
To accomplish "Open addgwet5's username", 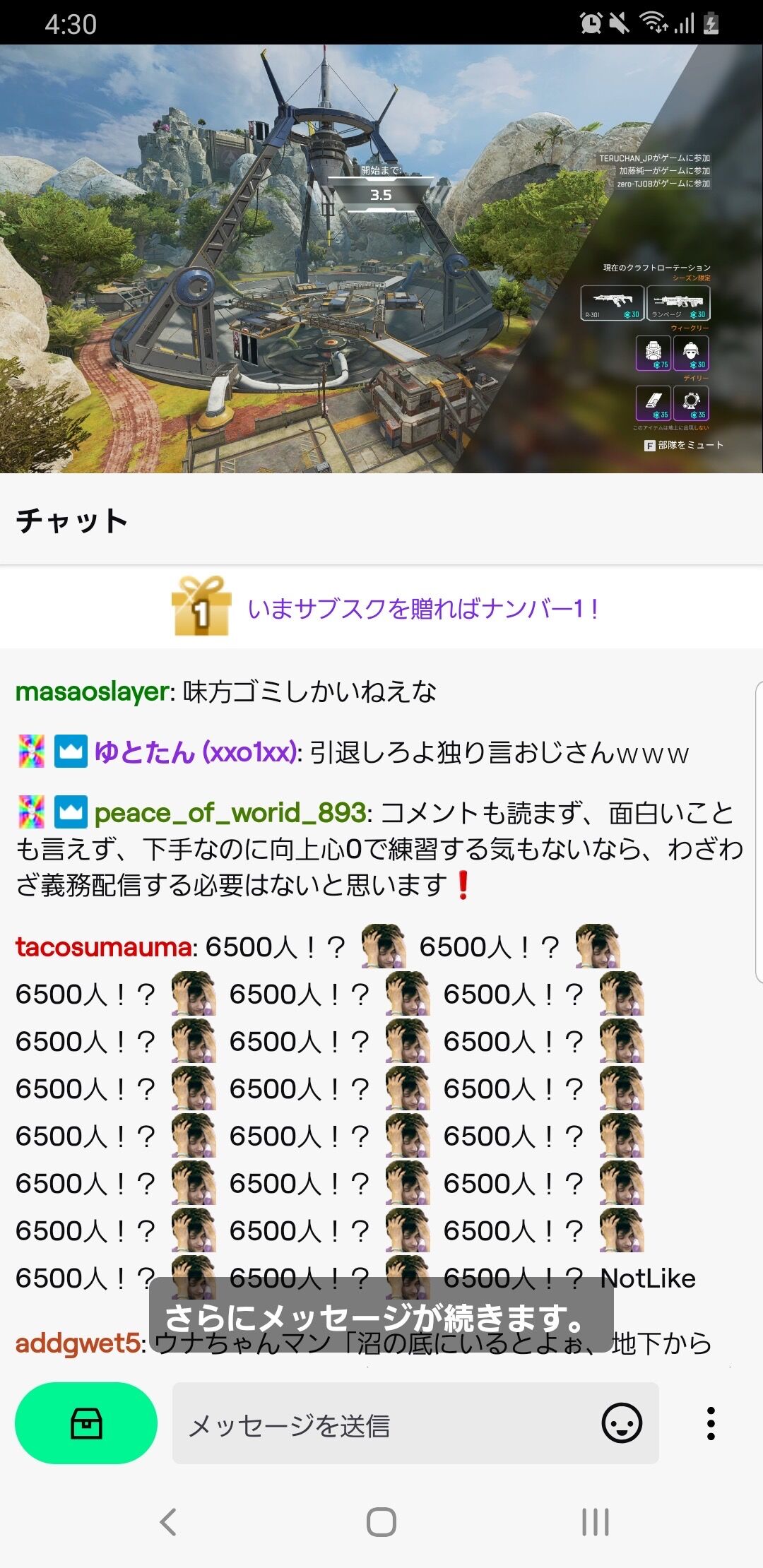I will click(78, 1343).
